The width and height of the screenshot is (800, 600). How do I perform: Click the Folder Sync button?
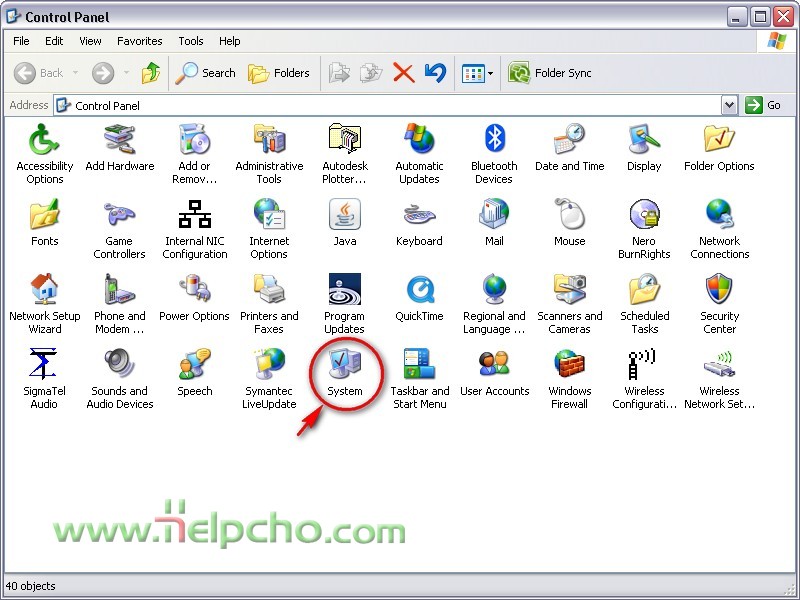pyautogui.click(x=550, y=73)
